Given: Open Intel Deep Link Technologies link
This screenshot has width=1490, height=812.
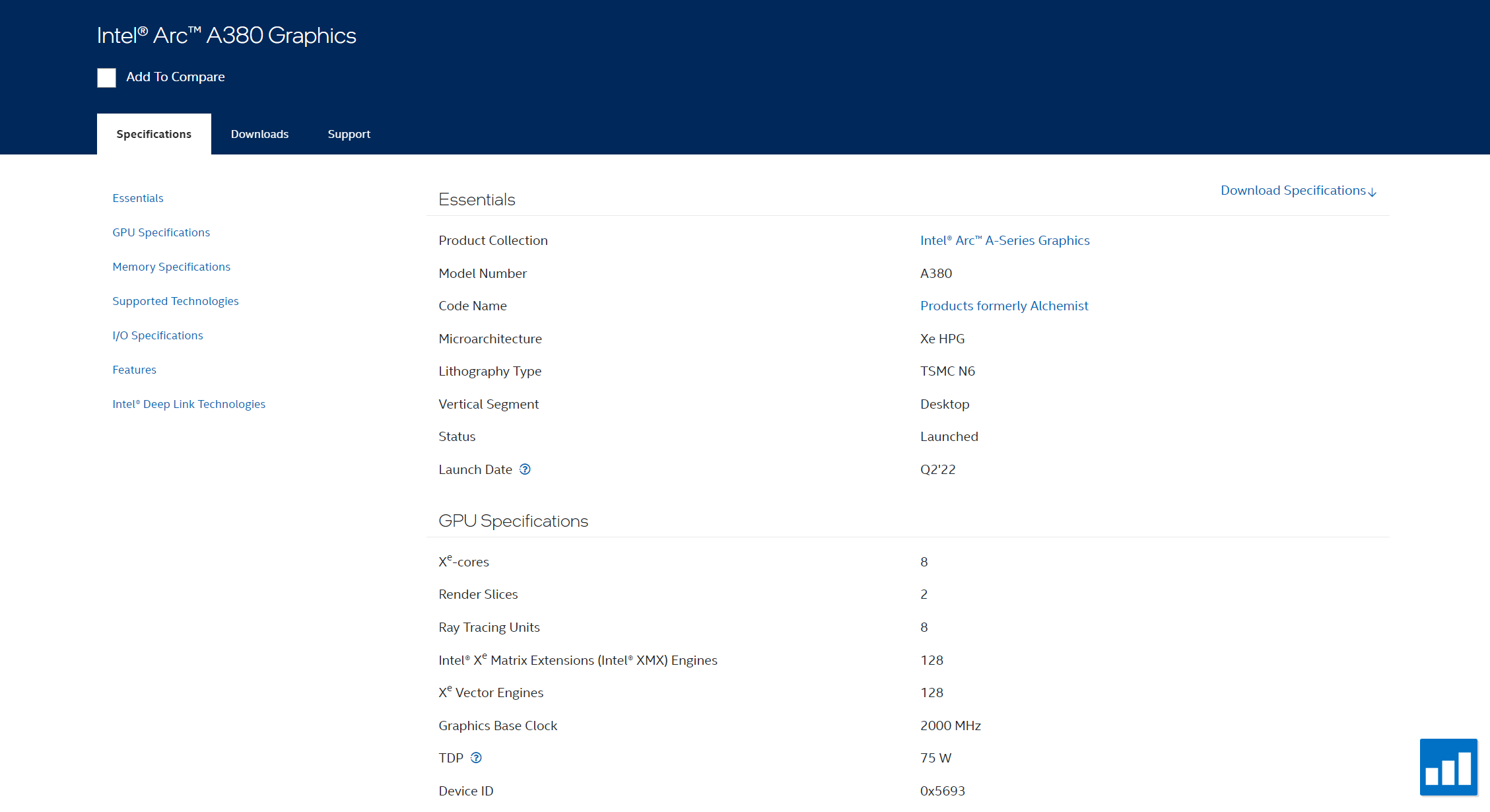Looking at the screenshot, I should coord(188,404).
